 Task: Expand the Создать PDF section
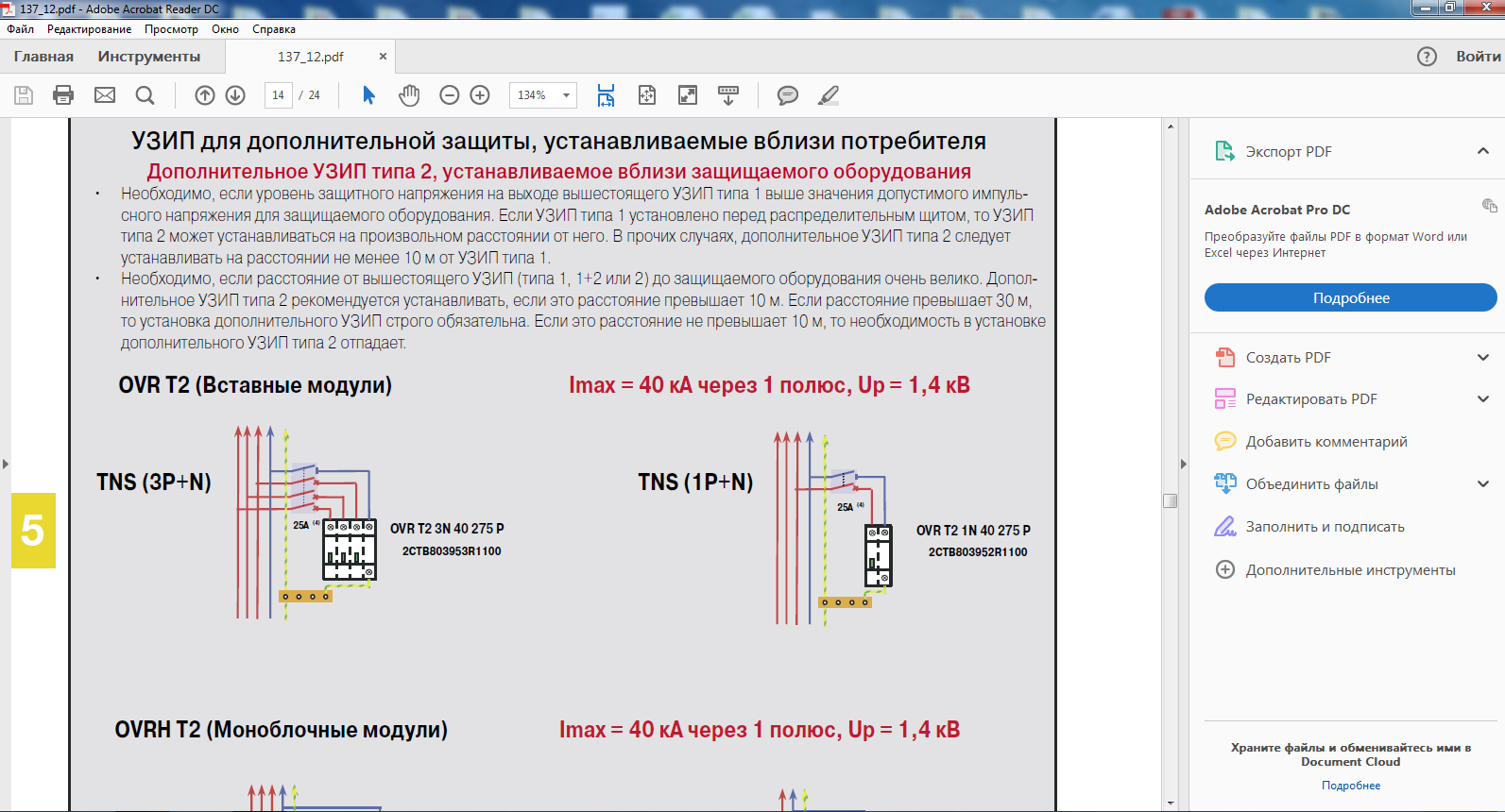pos(1482,358)
